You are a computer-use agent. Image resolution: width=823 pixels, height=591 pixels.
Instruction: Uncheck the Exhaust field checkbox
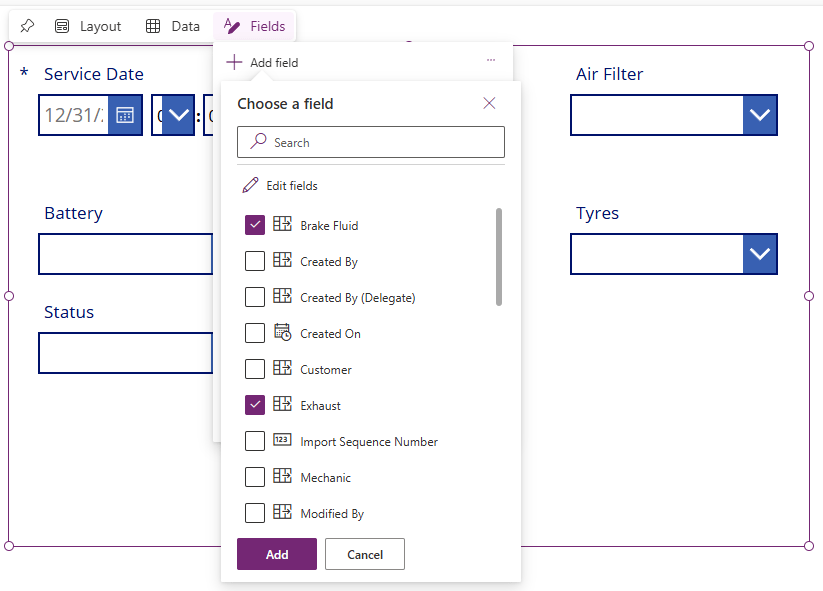pos(255,406)
